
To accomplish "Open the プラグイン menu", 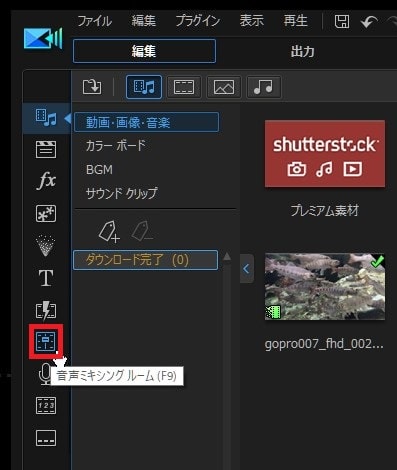I will [198, 21].
